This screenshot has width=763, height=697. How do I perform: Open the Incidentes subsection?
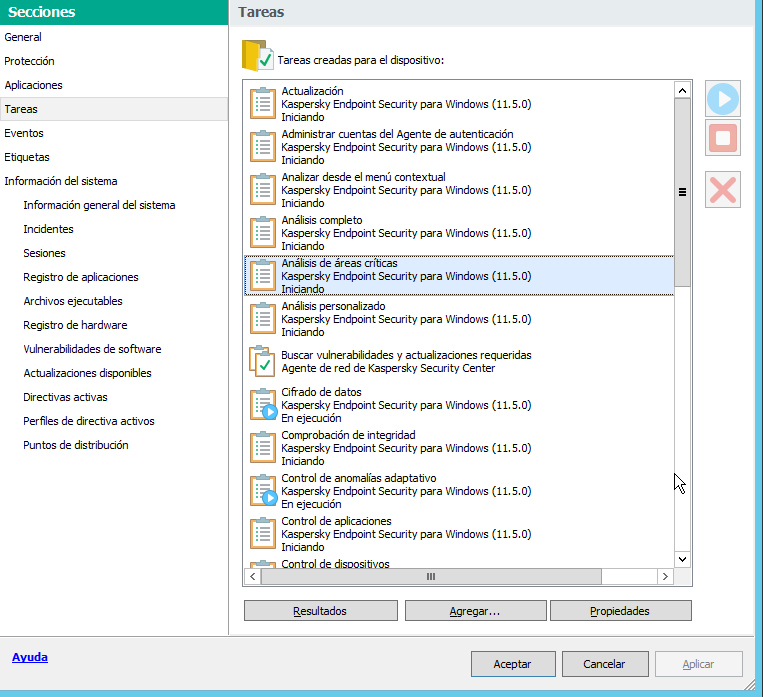click(48, 229)
